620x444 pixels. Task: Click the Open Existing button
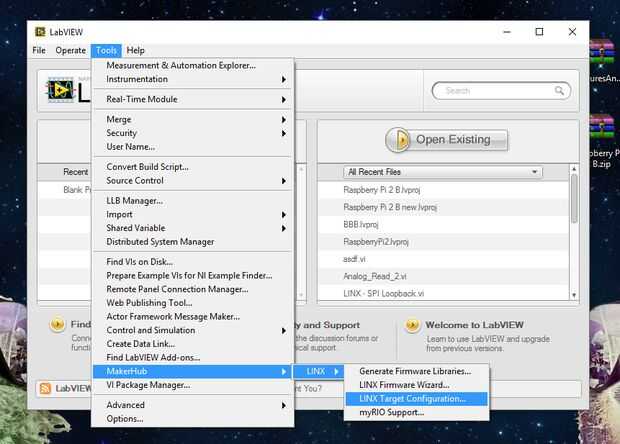tap(447, 140)
